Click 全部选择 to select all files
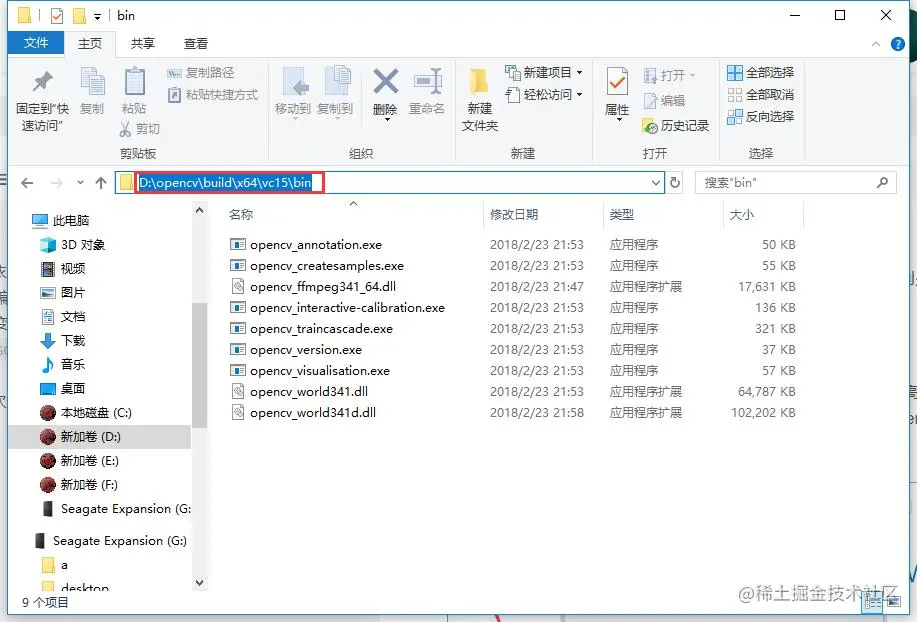 [x=763, y=72]
